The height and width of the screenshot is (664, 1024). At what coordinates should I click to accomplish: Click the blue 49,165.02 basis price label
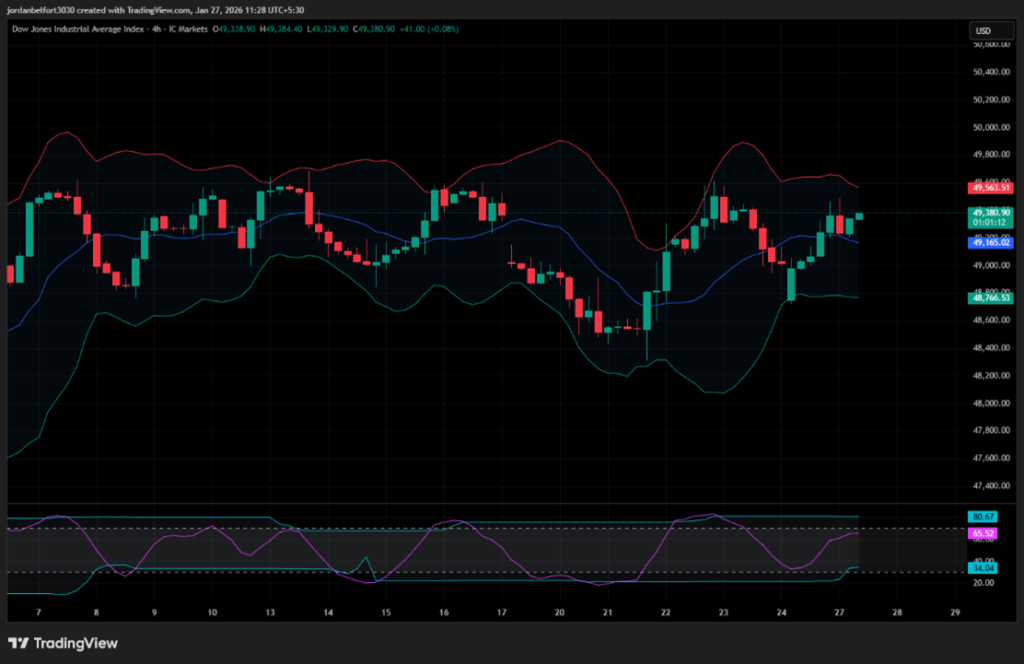pyautogui.click(x=991, y=242)
